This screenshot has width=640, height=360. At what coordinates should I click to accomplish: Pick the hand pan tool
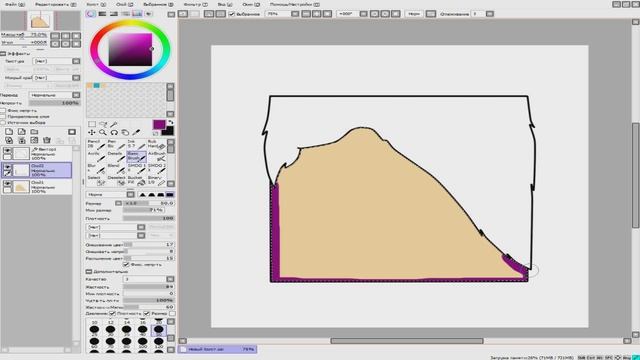tap(125, 132)
